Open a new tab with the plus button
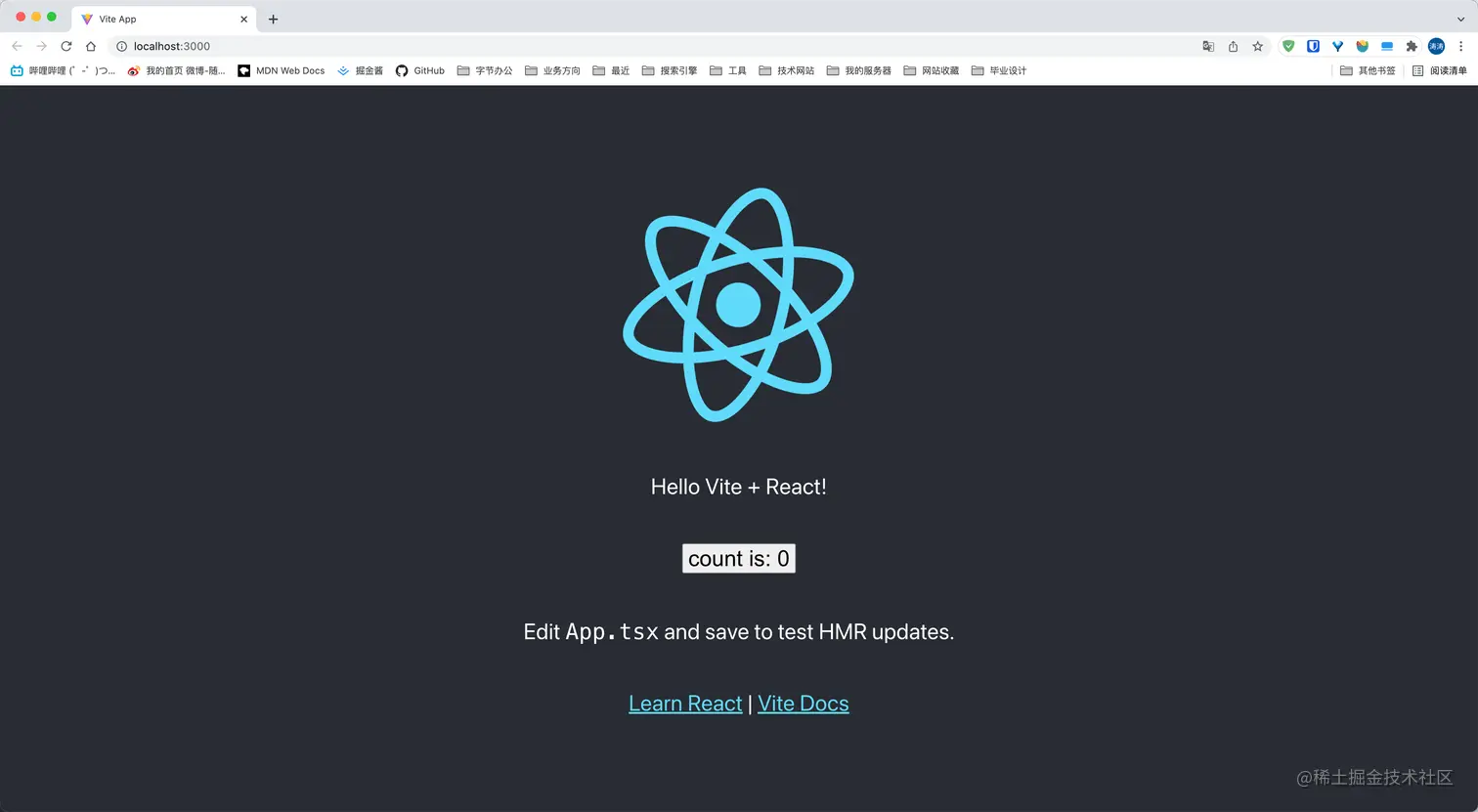 273,19
